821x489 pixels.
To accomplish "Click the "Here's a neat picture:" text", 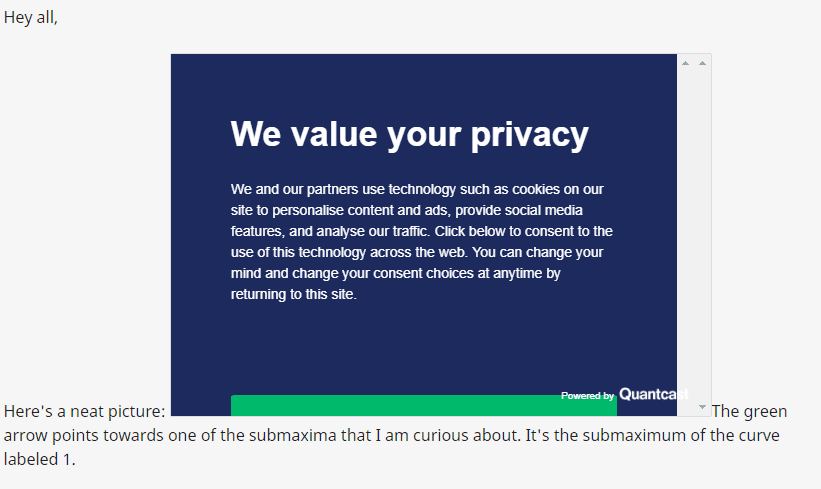I will tap(85, 412).
